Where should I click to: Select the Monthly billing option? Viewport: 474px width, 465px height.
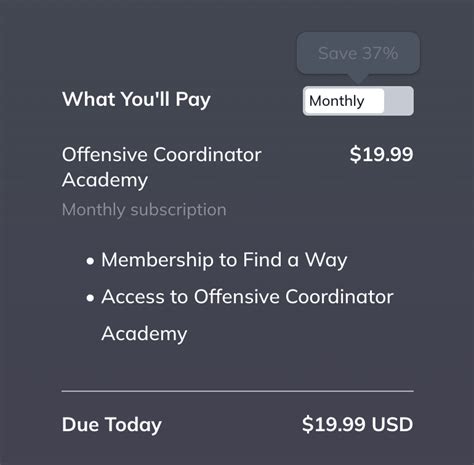[337, 101]
